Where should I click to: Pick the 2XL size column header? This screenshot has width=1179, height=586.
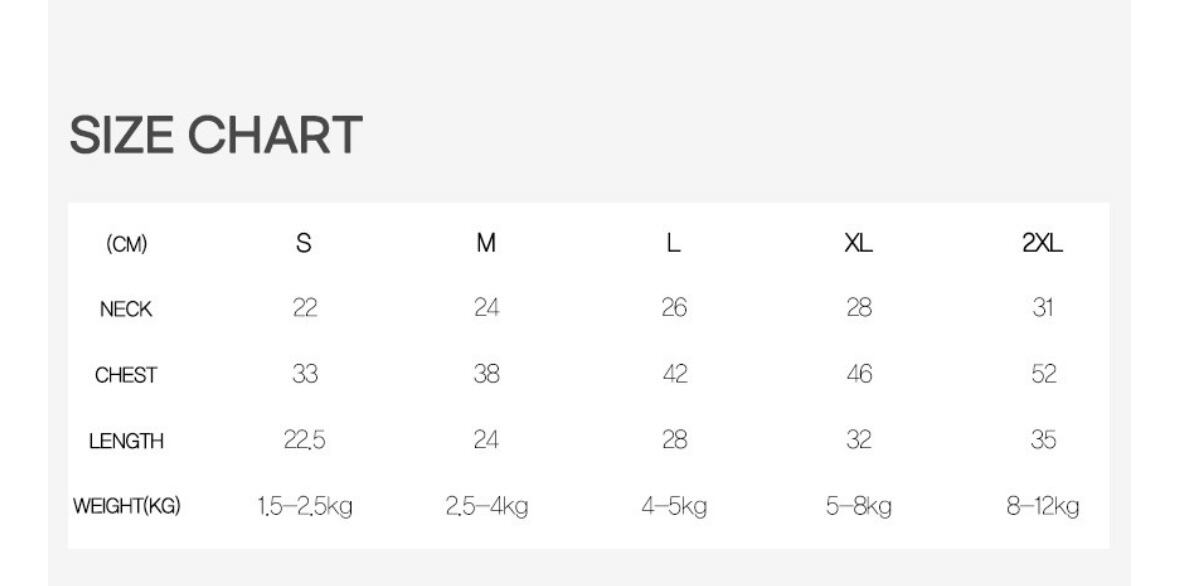[x=1043, y=245]
